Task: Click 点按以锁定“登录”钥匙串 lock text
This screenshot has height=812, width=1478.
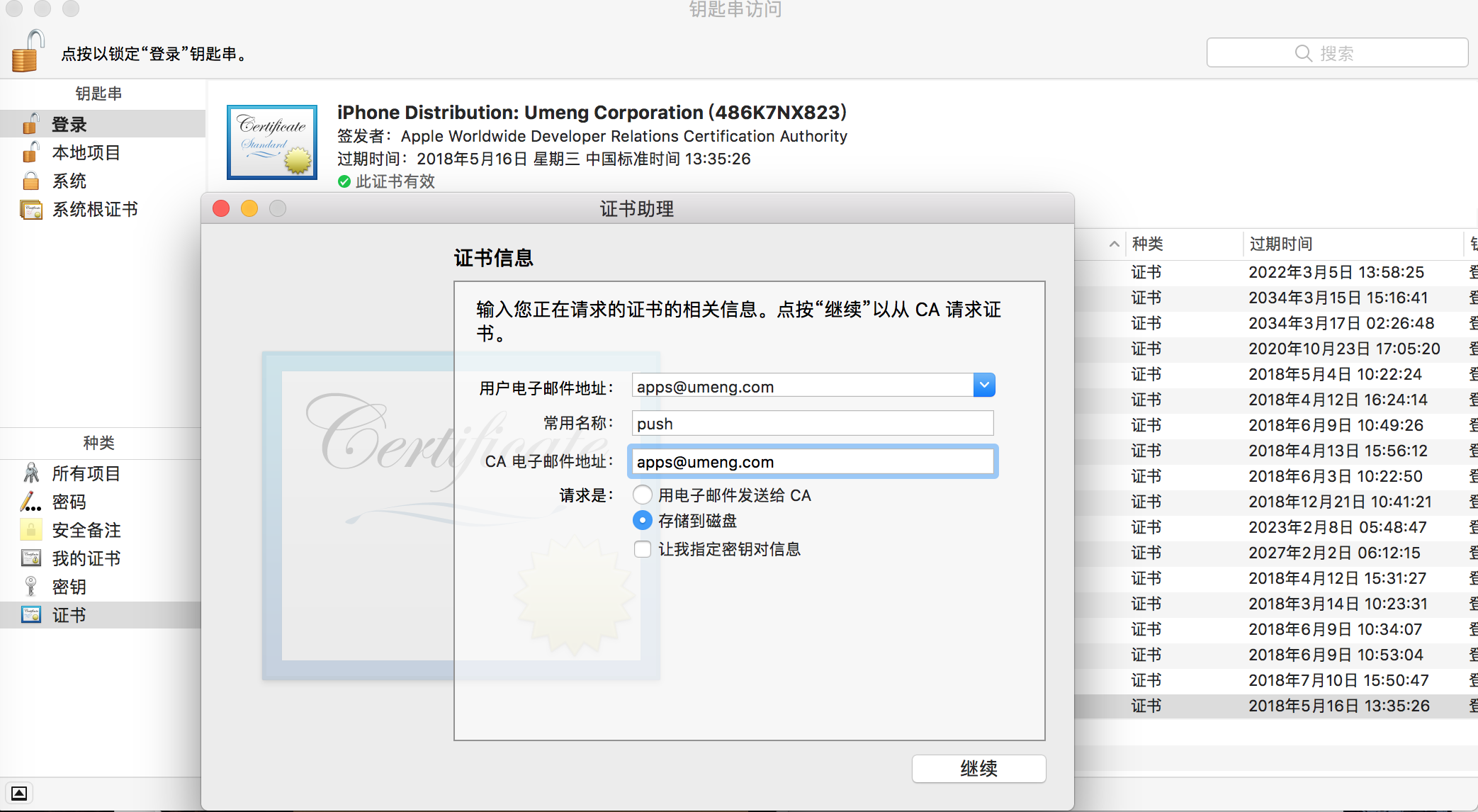Action: 155,54
